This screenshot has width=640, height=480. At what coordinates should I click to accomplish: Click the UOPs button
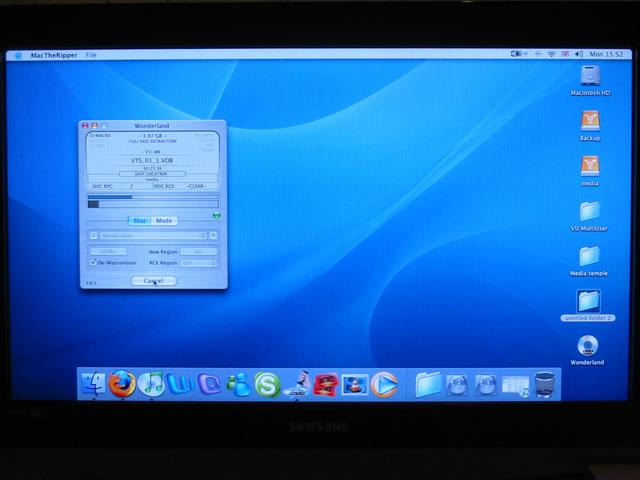click(x=108, y=251)
